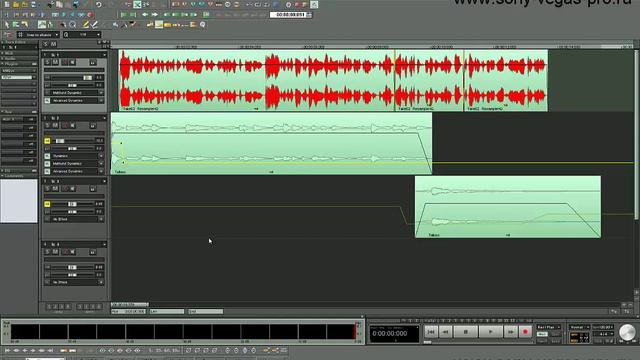
Task: Toggle monitoring speaker icon on track 1
Action: tap(72, 62)
